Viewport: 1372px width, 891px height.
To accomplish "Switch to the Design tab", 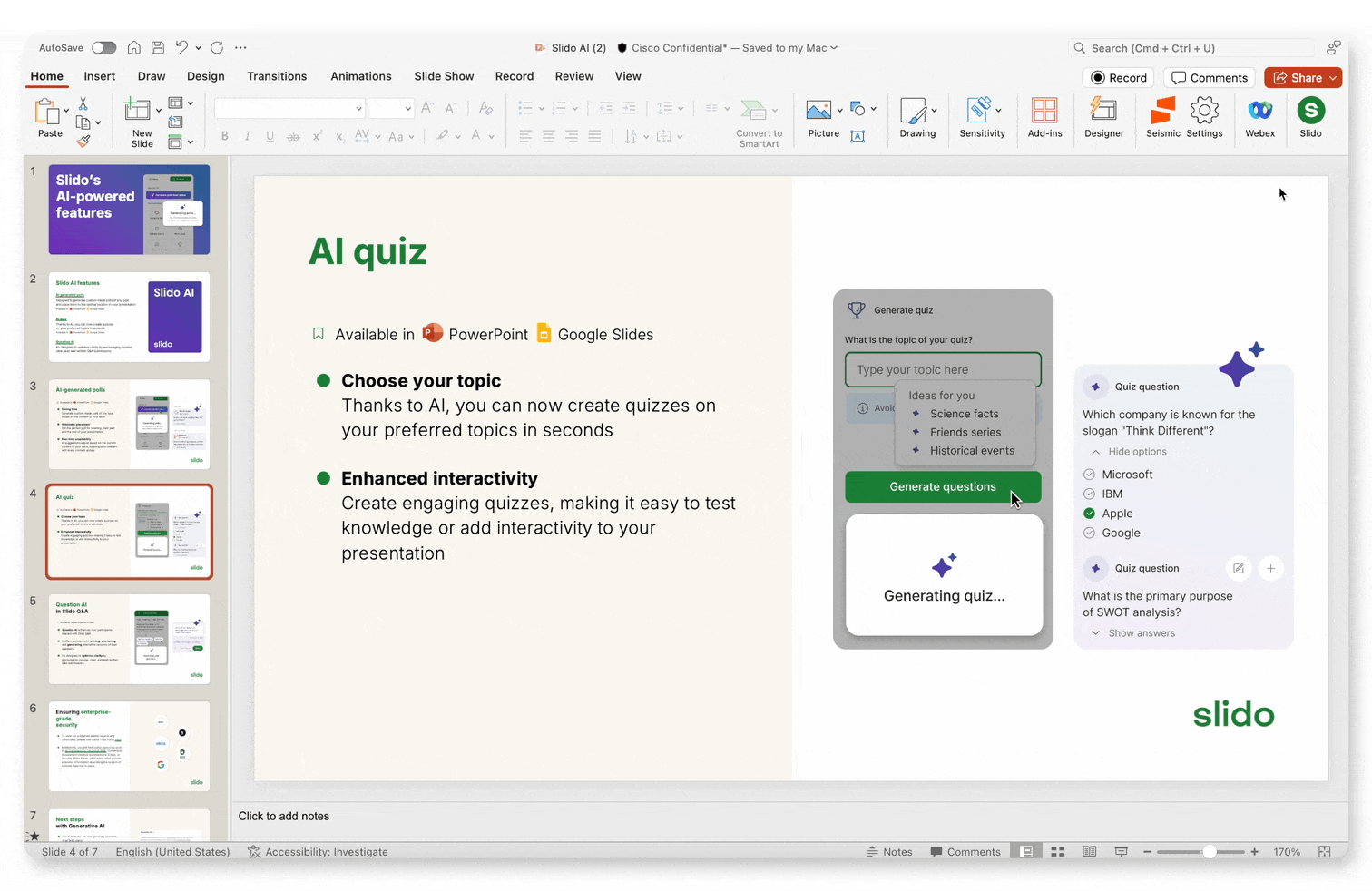I will (206, 76).
